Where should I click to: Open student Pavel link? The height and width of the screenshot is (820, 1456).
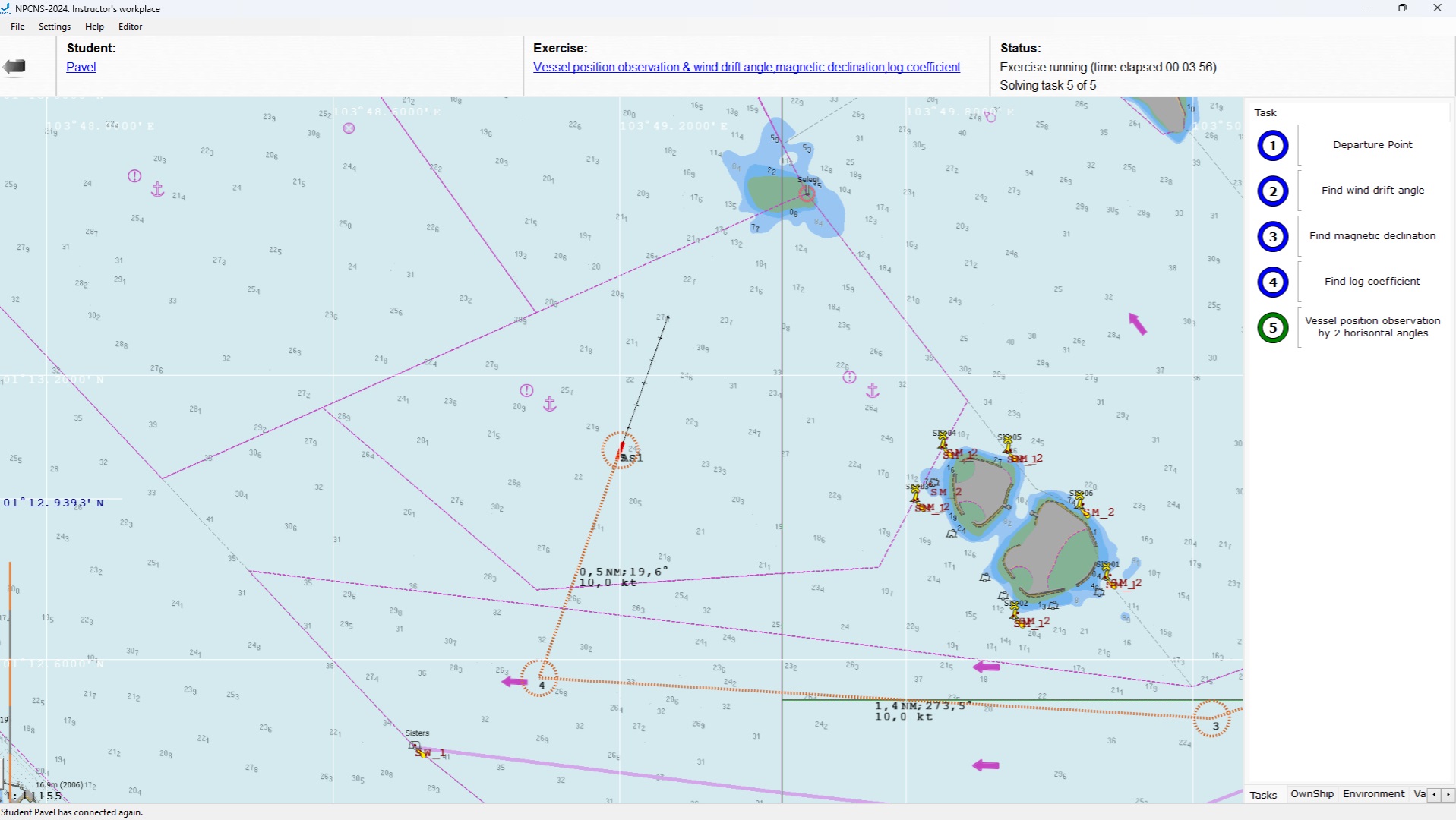(81, 67)
